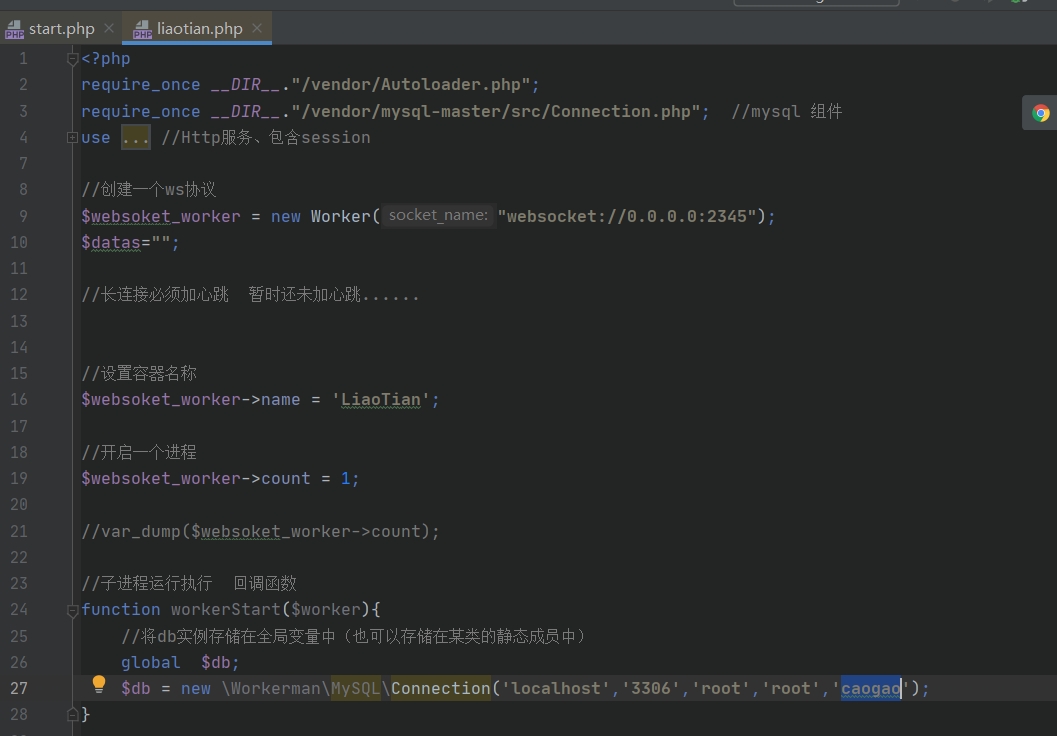Switch to the start.php tab
This screenshot has width=1057, height=736.
pyautogui.click(x=61, y=28)
